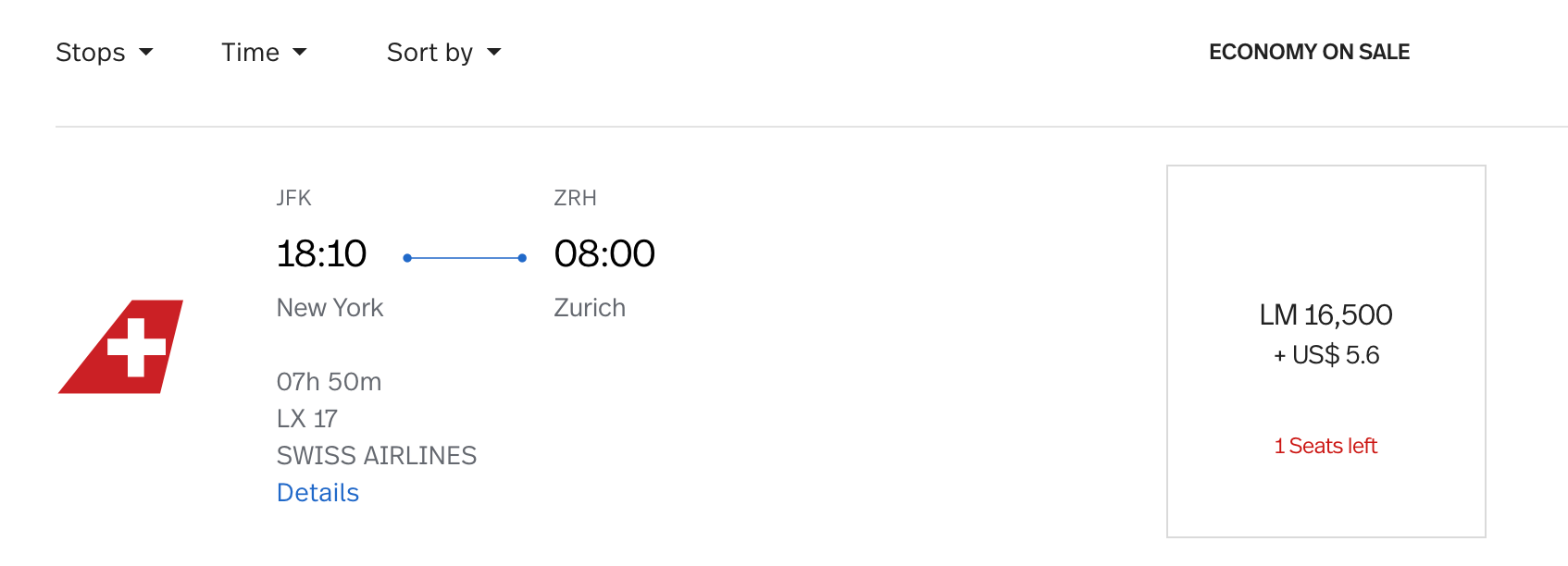Click the 08:00 arrival time
The width and height of the screenshot is (1568, 566).
[604, 253]
